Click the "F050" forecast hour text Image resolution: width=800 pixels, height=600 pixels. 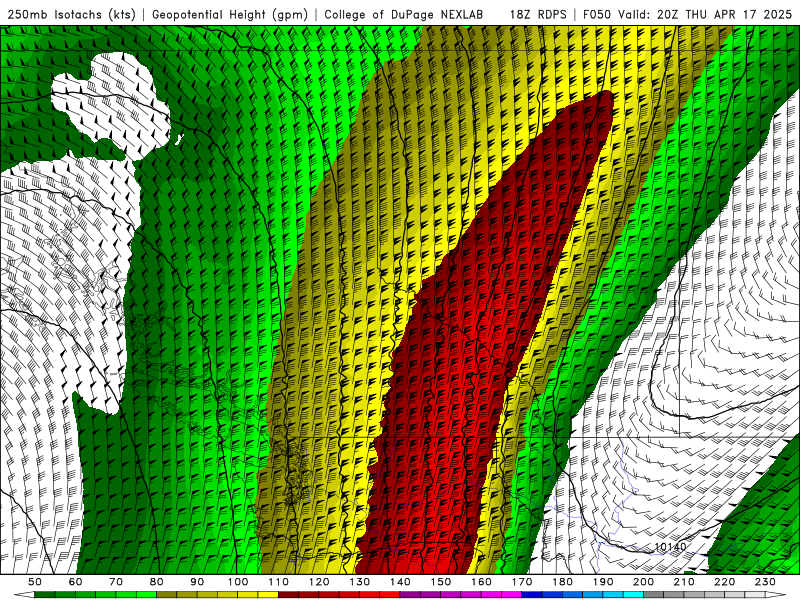click(597, 15)
